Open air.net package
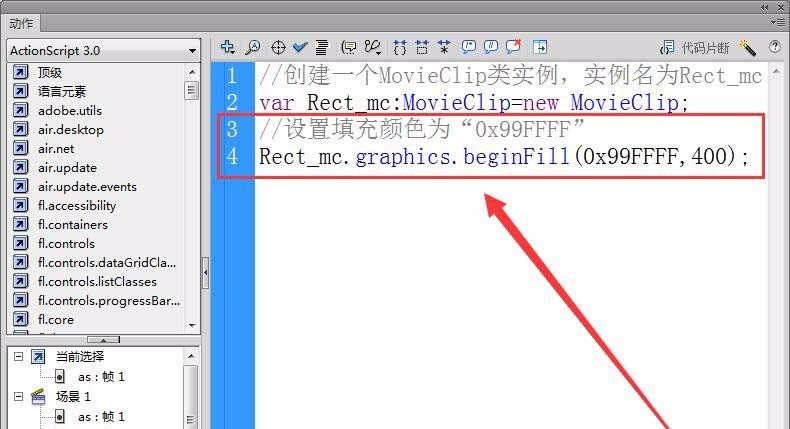 tap(56, 149)
